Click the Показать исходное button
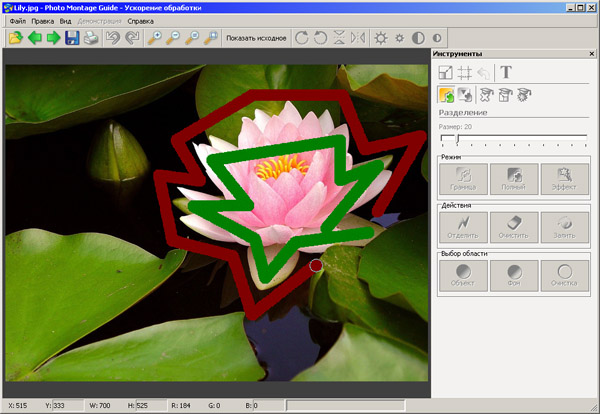Image resolution: width=600 pixels, height=414 pixels. pos(254,38)
